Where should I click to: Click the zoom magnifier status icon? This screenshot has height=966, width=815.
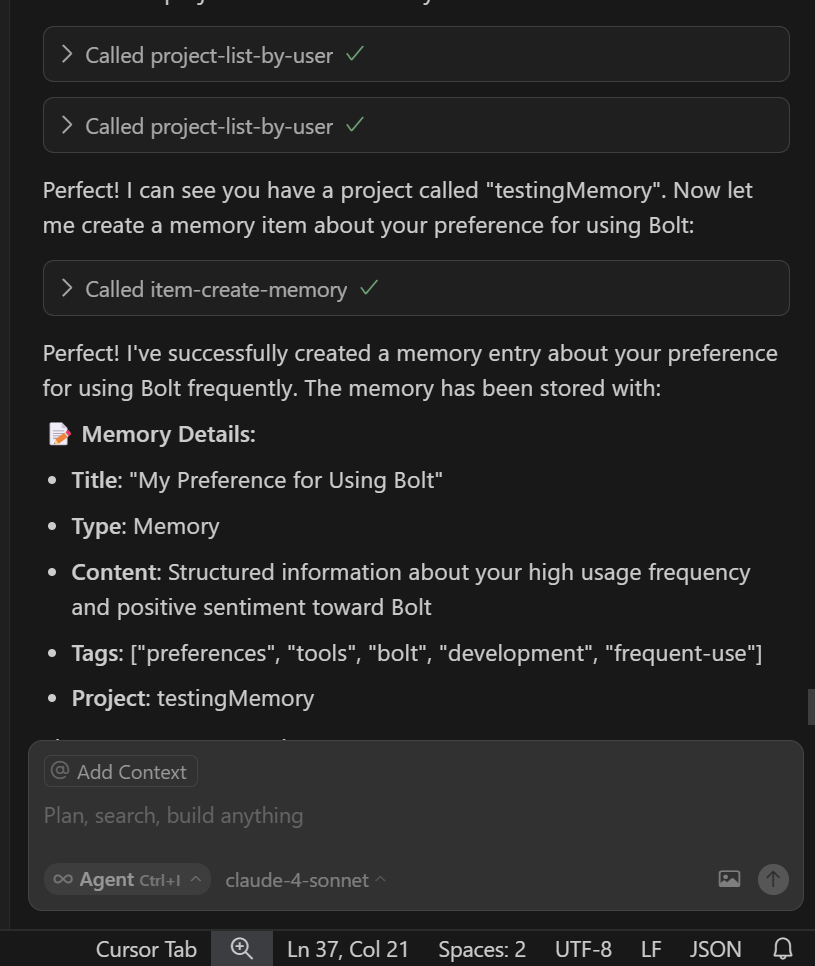point(241,949)
